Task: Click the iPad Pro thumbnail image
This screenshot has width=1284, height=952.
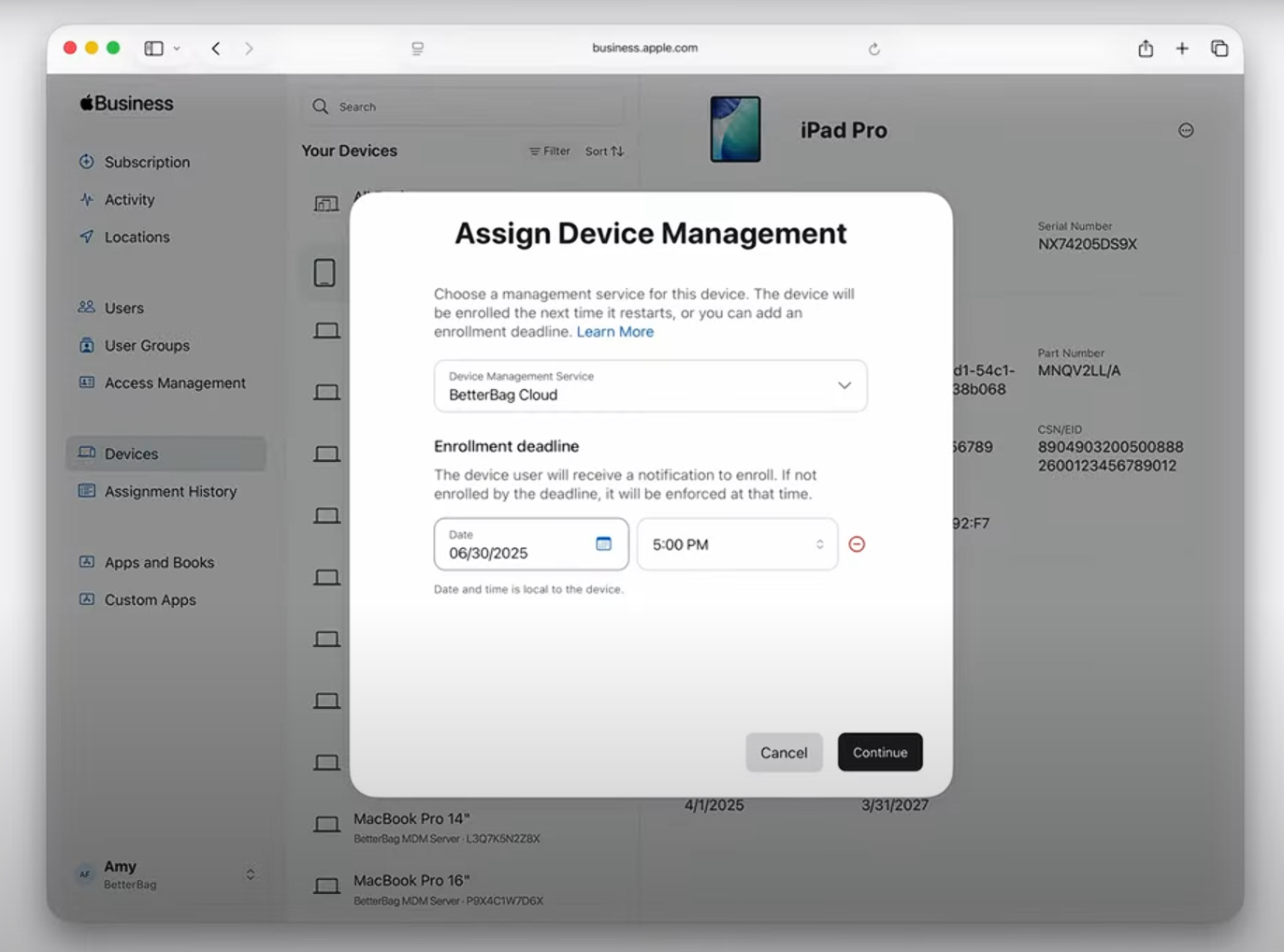Action: pos(735,129)
